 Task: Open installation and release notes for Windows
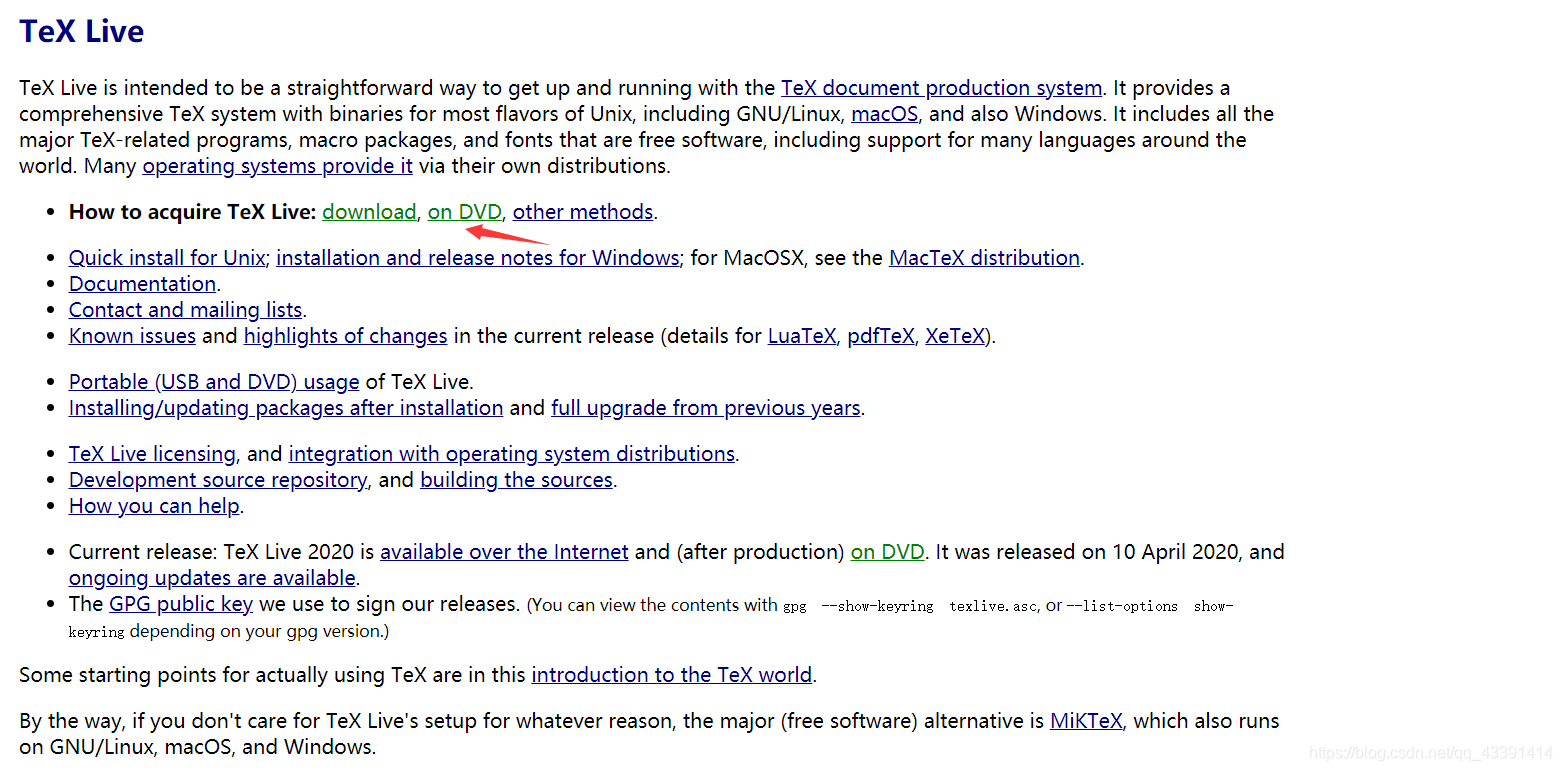point(478,258)
